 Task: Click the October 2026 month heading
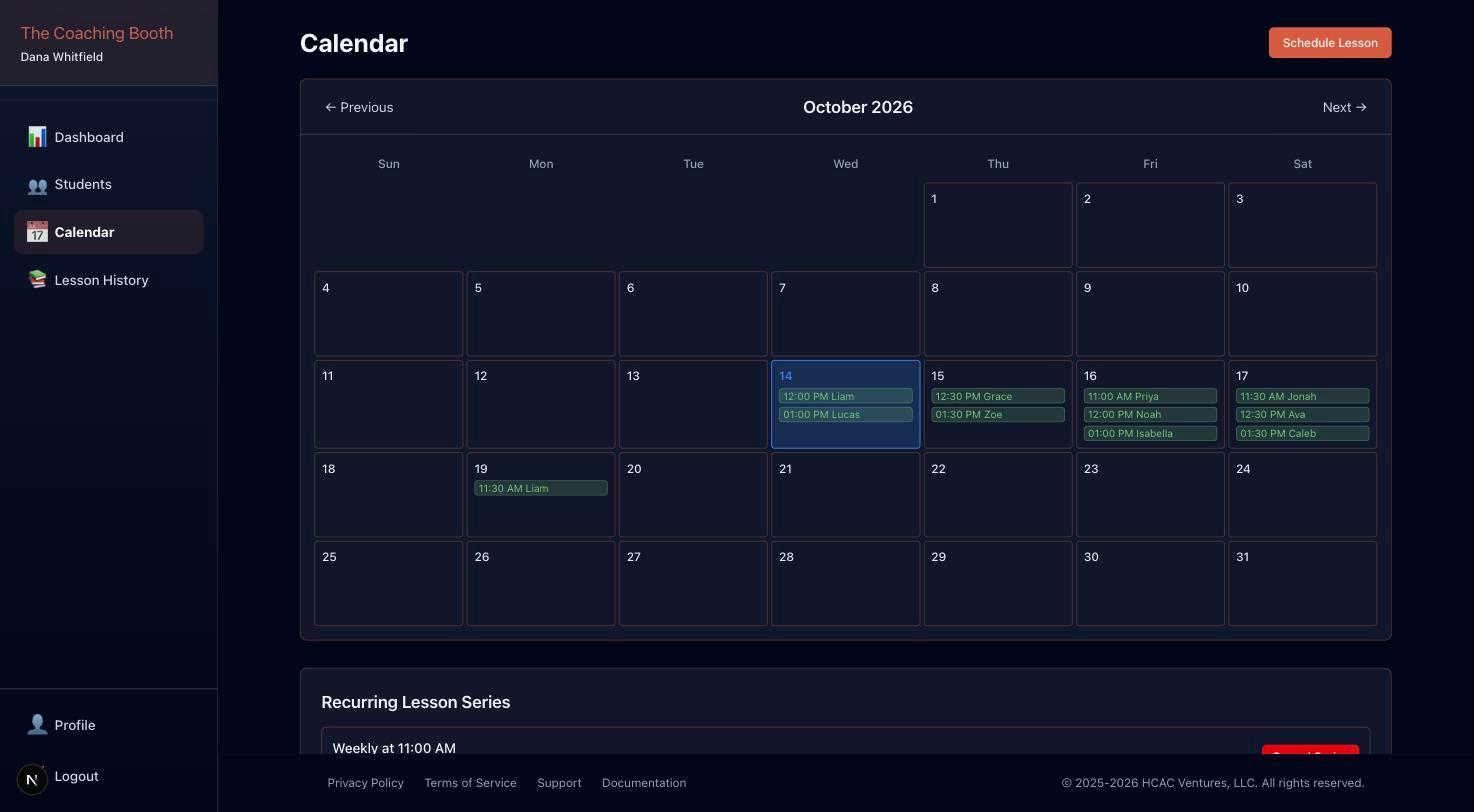[x=858, y=107]
